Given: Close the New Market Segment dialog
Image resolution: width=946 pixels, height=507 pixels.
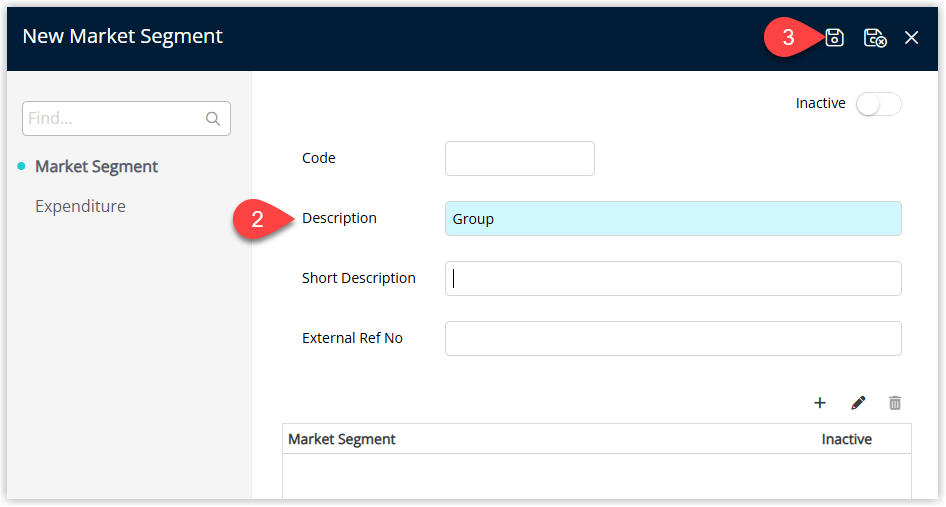Looking at the screenshot, I should click(x=912, y=37).
